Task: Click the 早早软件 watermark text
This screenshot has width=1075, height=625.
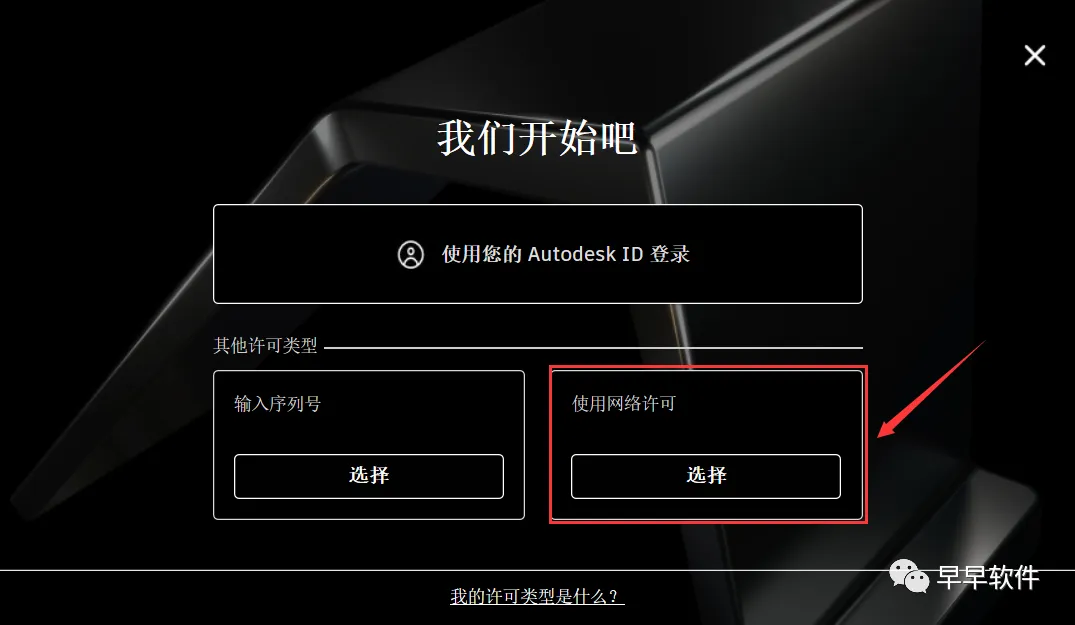Action: pyautogui.click(x=988, y=577)
